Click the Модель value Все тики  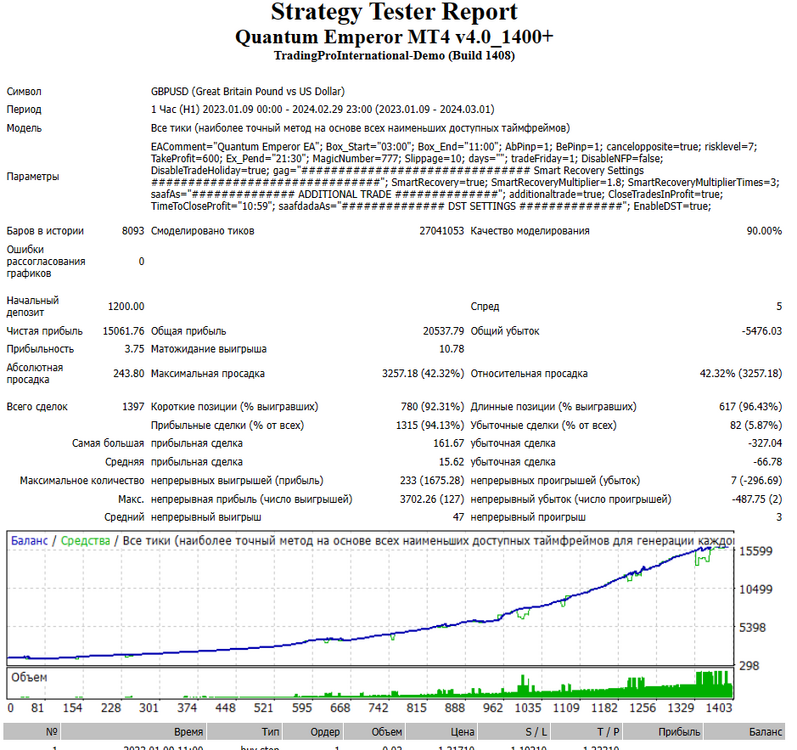360,128
